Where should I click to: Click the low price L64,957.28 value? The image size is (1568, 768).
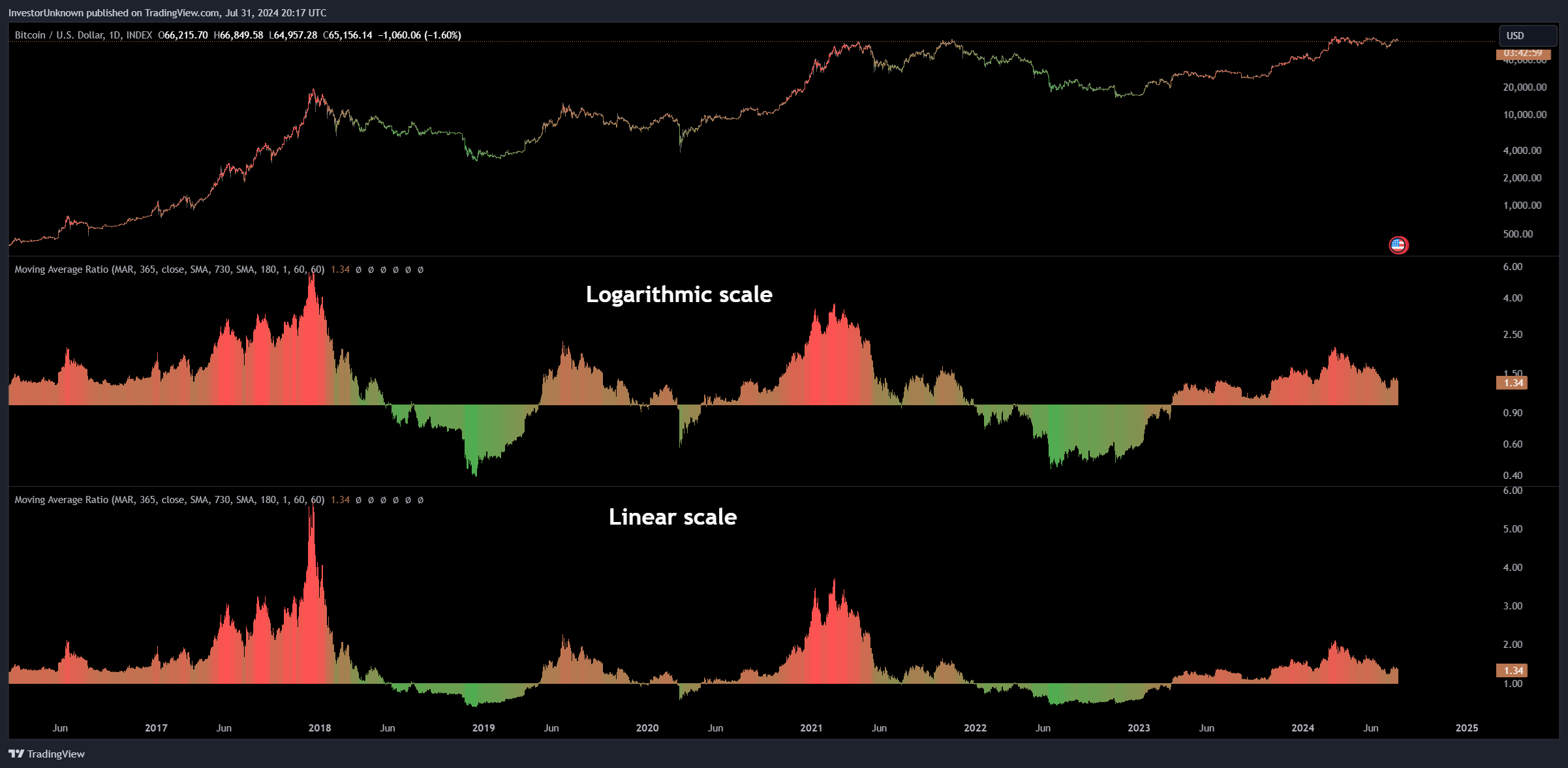293,35
